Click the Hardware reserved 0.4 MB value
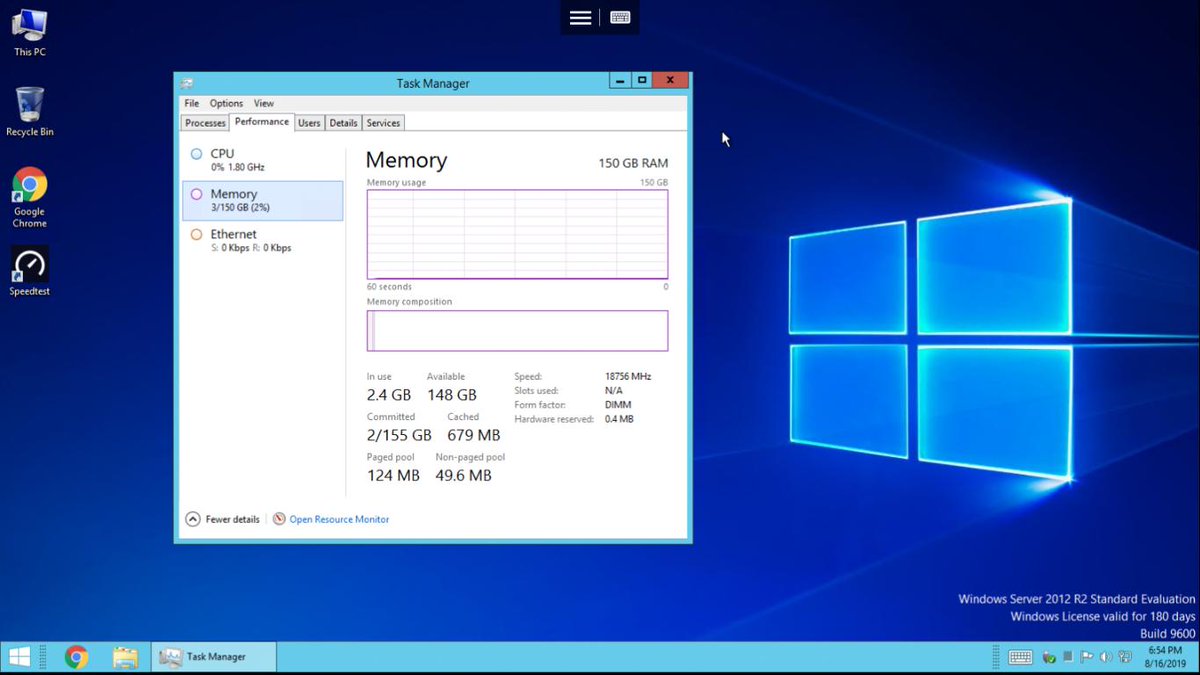The image size is (1200, 675). click(x=619, y=419)
